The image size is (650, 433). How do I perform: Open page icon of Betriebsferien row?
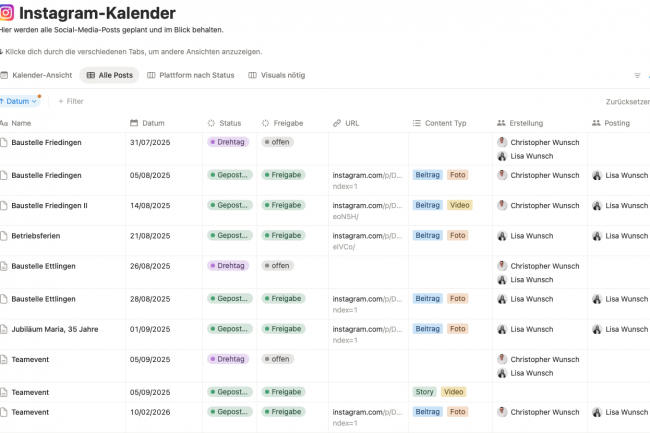[4, 236]
